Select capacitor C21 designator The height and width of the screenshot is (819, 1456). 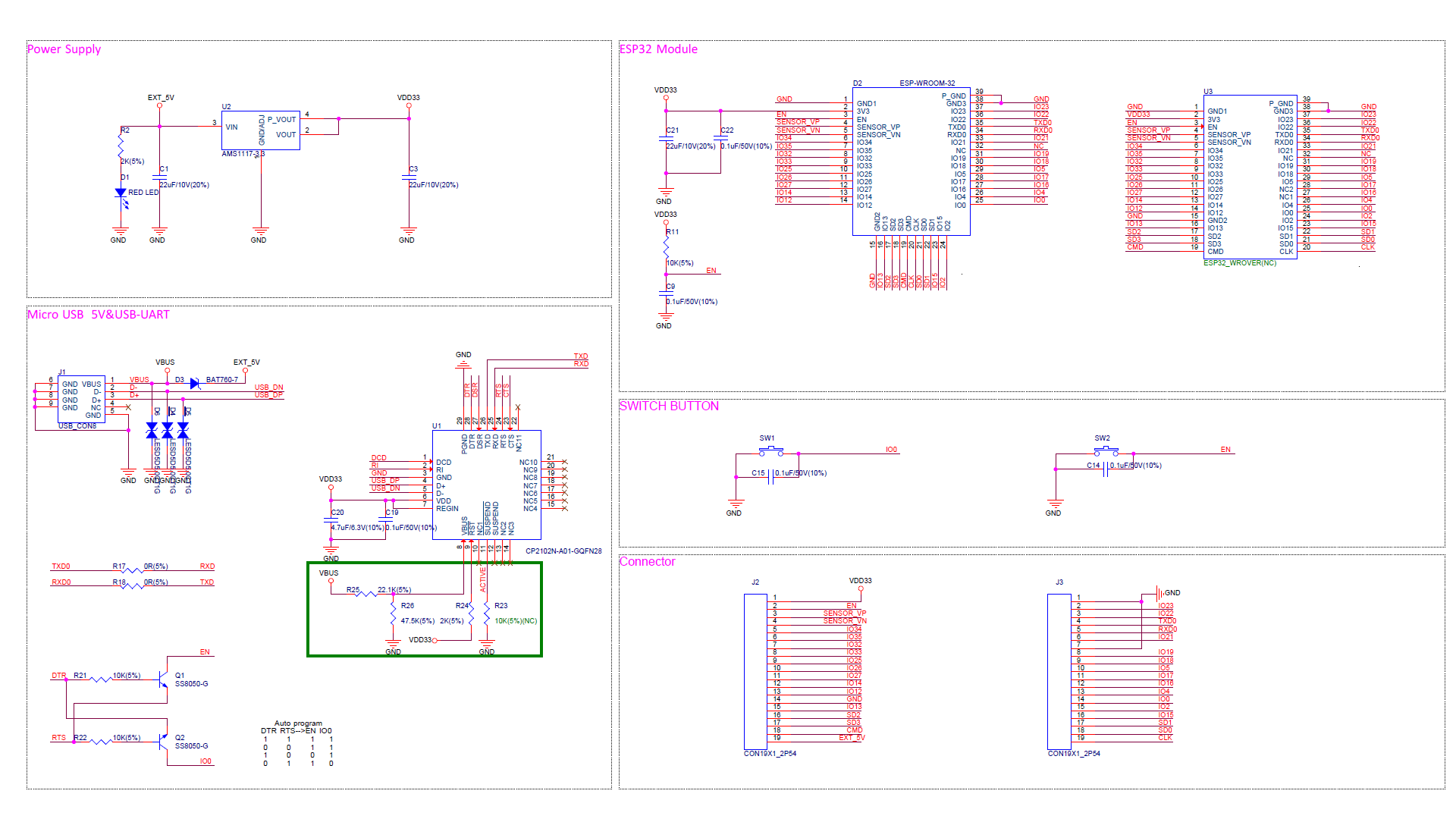(673, 130)
